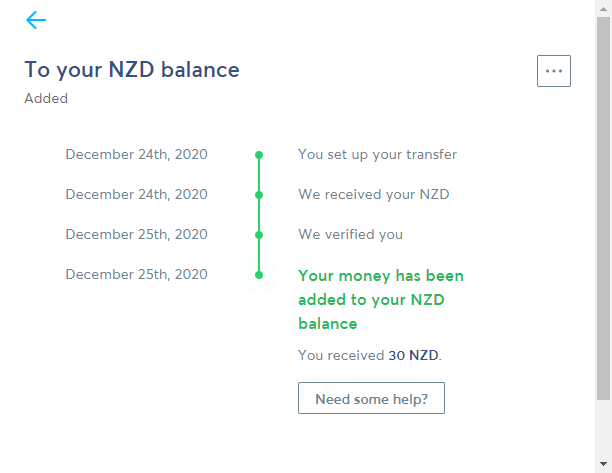The image size is (612, 473).
Task: Click the timeline dot for transfer setup
Action: (259, 155)
